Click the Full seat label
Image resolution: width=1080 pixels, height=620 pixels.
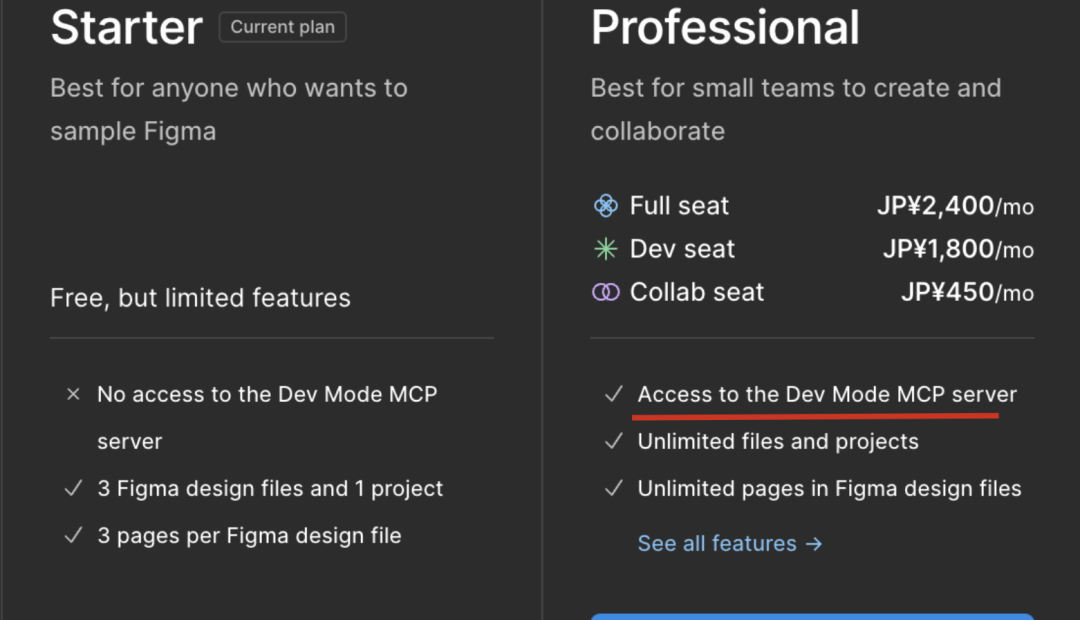point(679,205)
